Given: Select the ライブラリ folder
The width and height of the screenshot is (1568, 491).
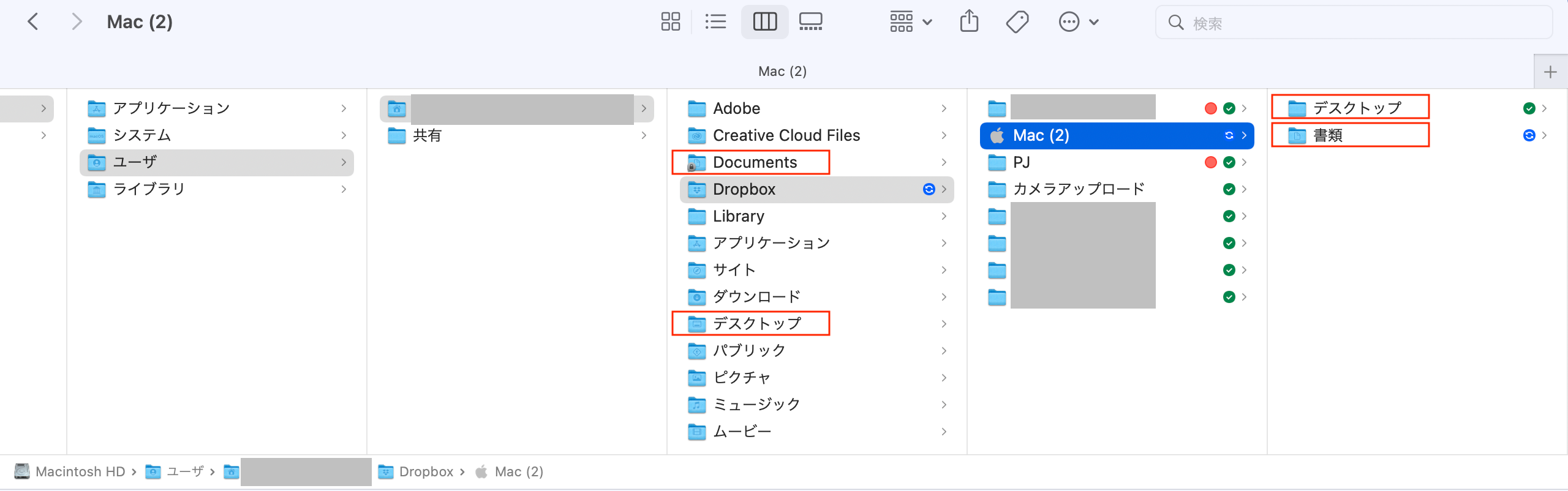Looking at the screenshot, I should click(x=217, y=189).
